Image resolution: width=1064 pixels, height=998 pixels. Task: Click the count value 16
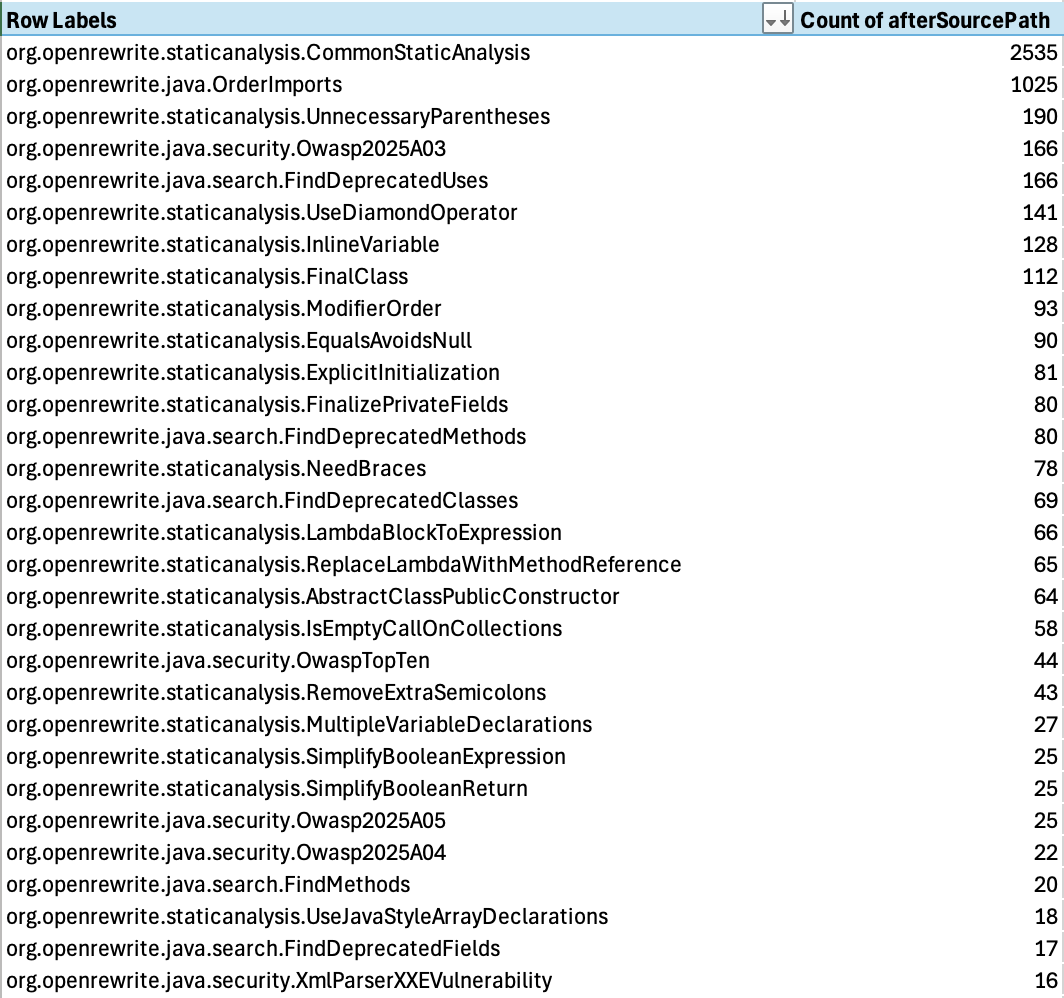coord(1046,980)
